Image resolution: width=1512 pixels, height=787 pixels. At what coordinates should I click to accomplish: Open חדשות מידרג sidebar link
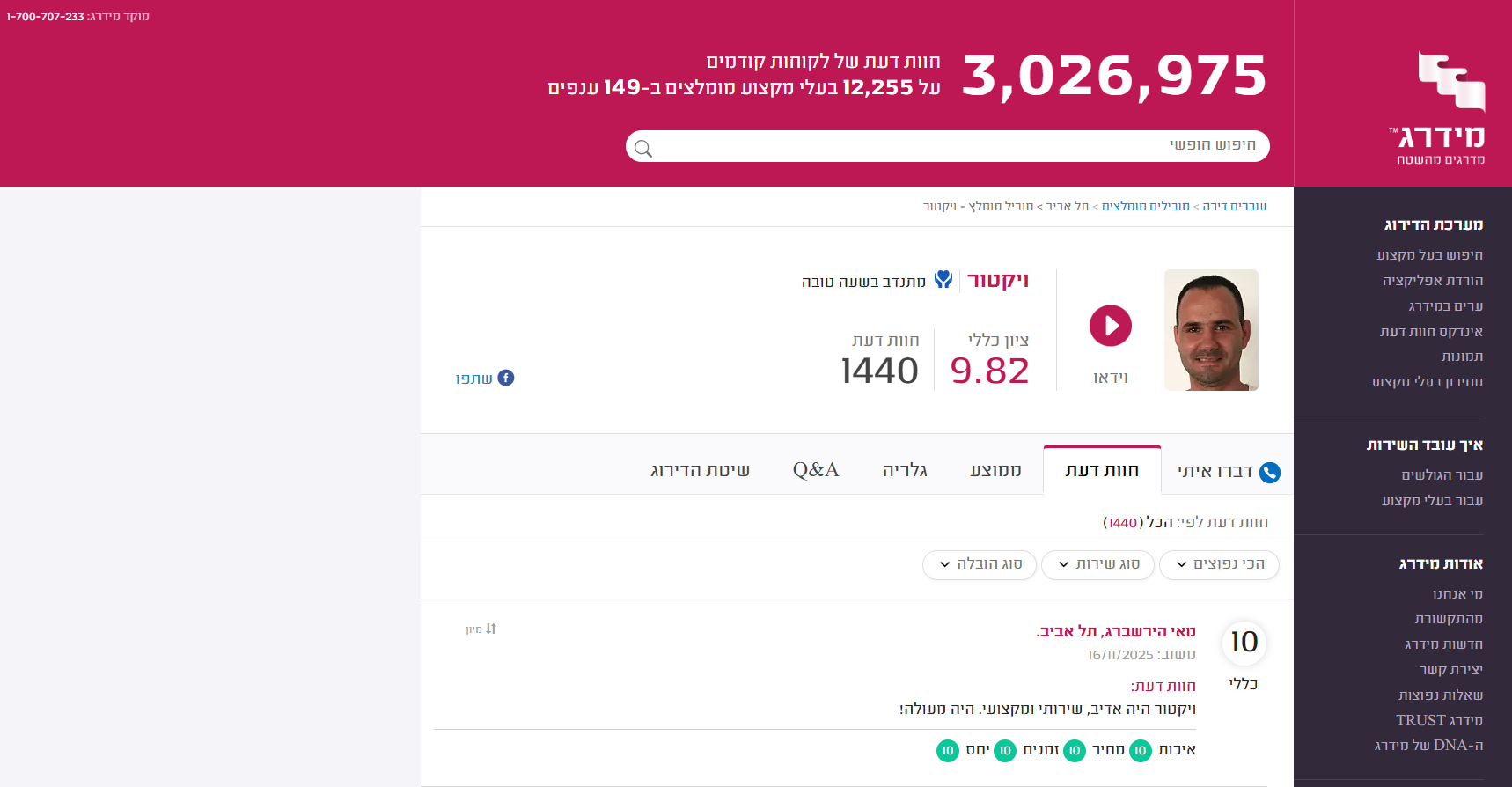(1444, 644)
